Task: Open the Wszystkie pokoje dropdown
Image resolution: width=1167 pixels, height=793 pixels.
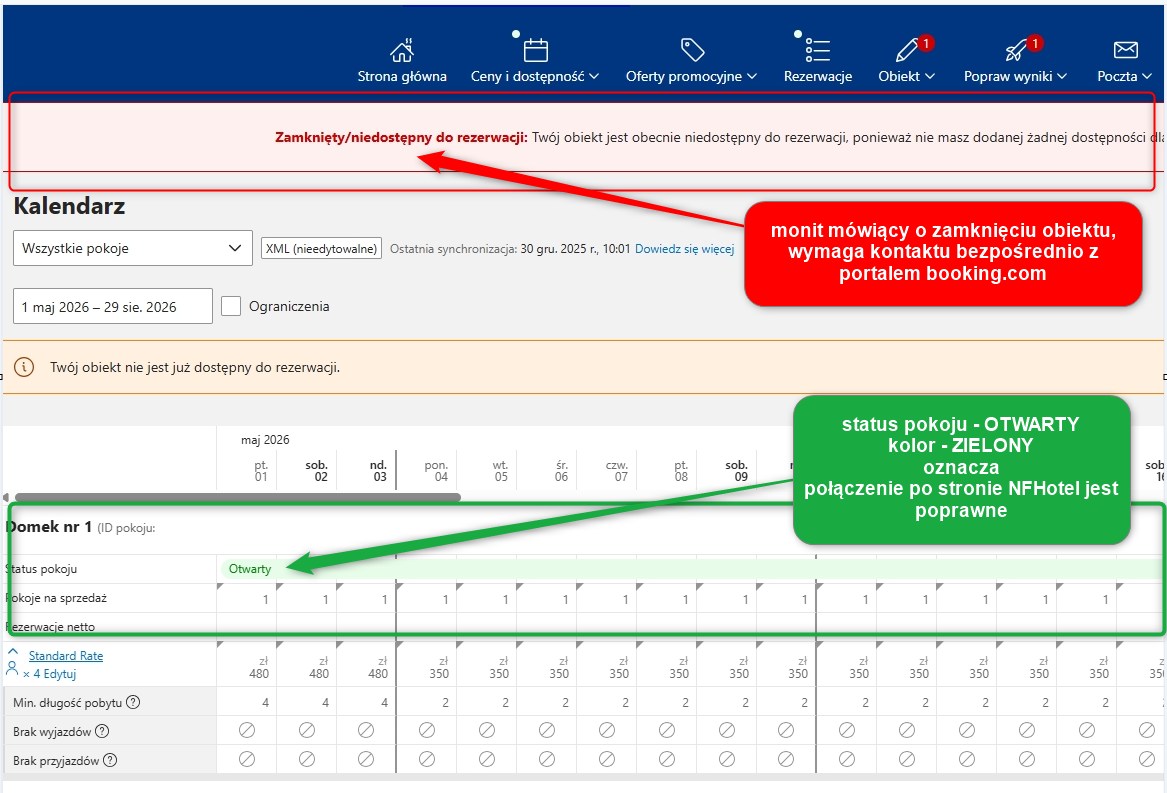Action: pos(132,248)
